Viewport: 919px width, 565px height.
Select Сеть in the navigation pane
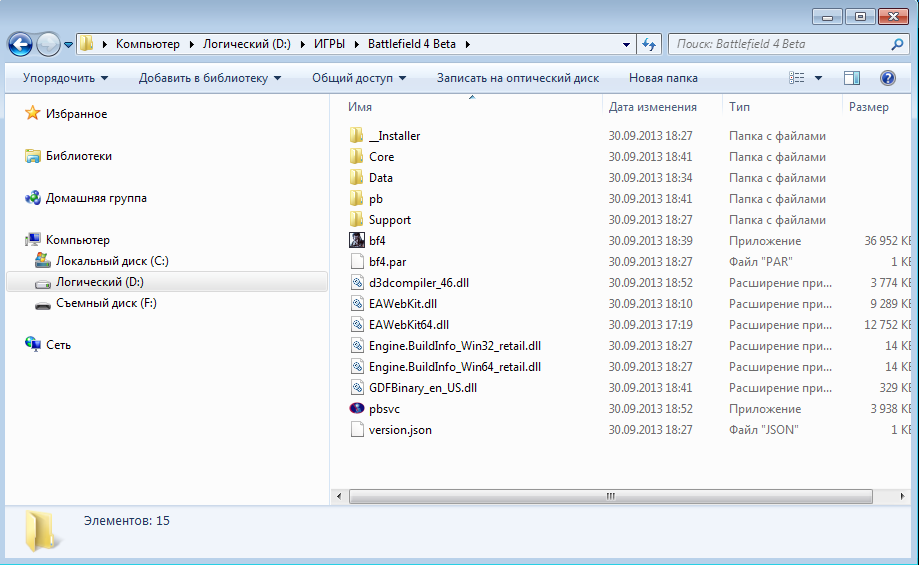point(58,345)
